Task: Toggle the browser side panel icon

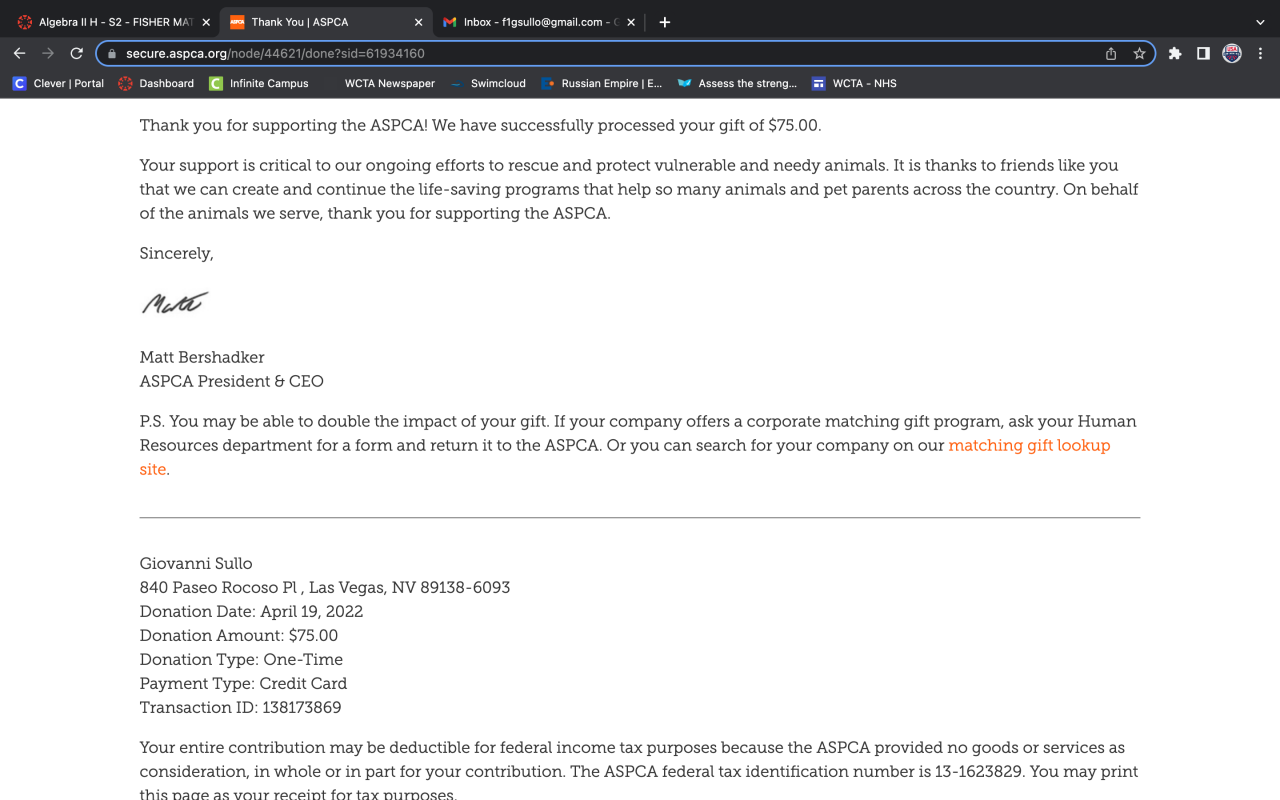Action: tap(1203, 54)
